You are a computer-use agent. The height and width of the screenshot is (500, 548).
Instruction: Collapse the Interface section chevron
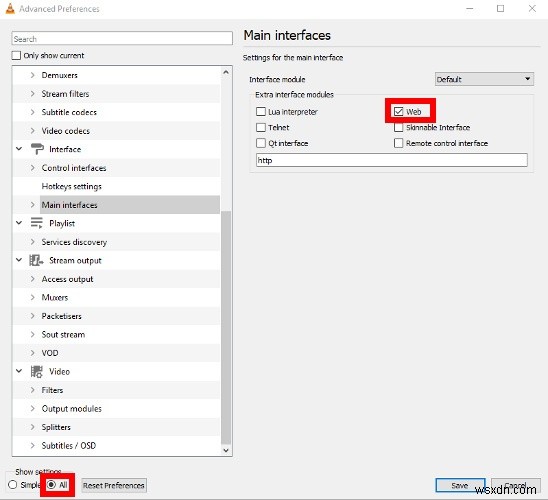coord(19,149)
